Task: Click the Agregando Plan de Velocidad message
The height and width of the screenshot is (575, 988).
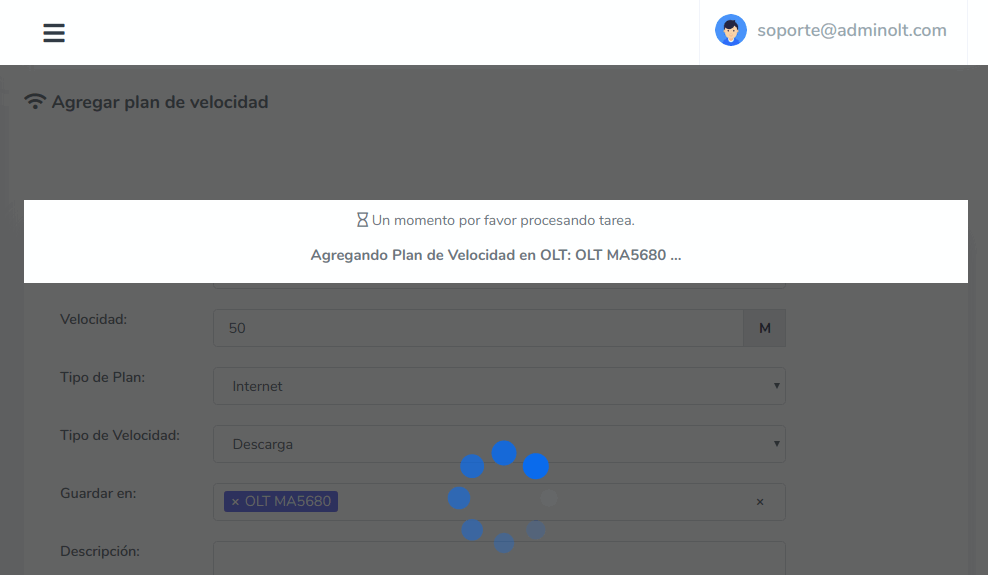Action: (x=496, y=254)
